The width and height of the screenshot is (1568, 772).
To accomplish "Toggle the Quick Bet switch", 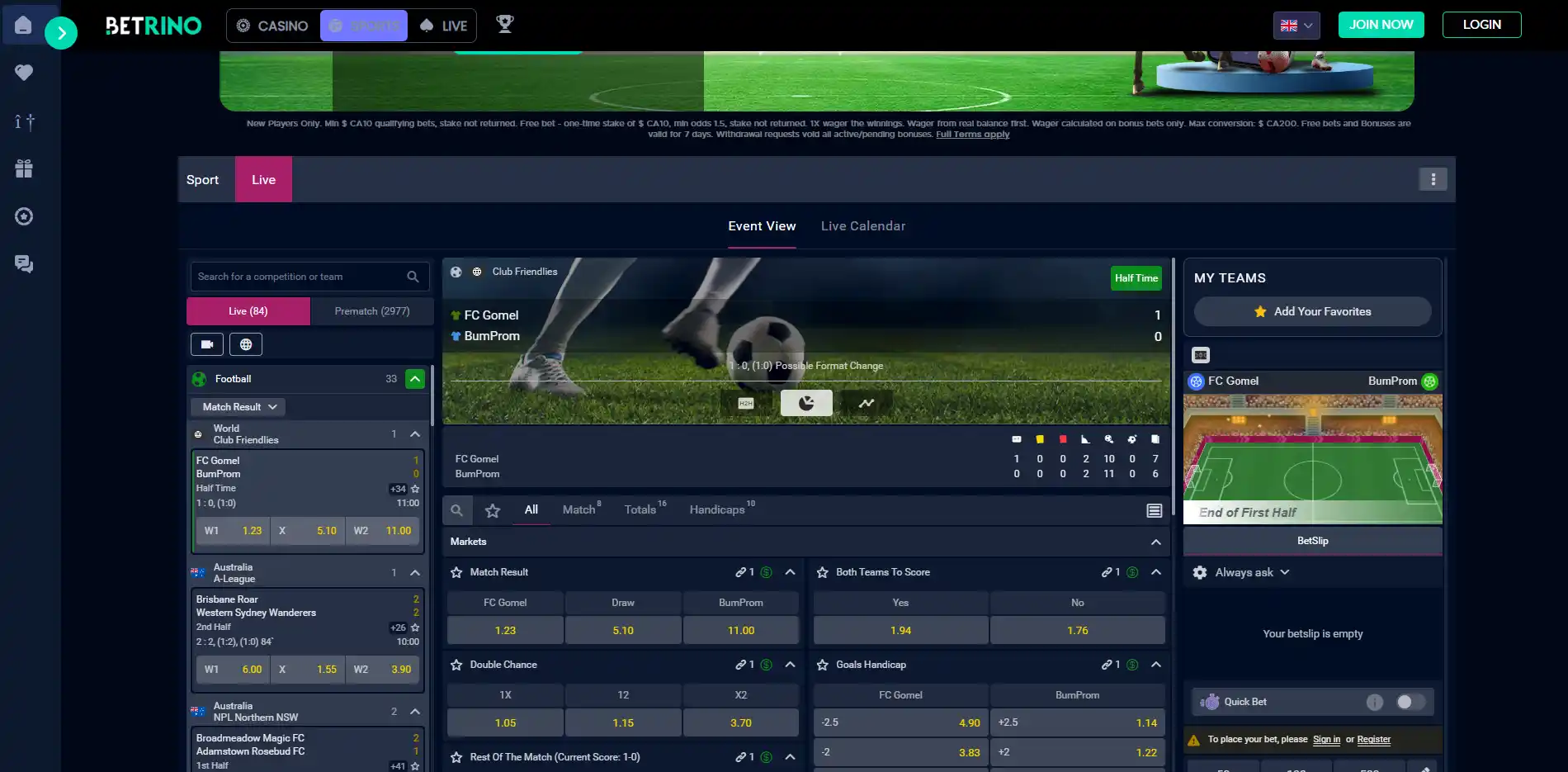I will pyautogui.click(x=1410, y=702).
